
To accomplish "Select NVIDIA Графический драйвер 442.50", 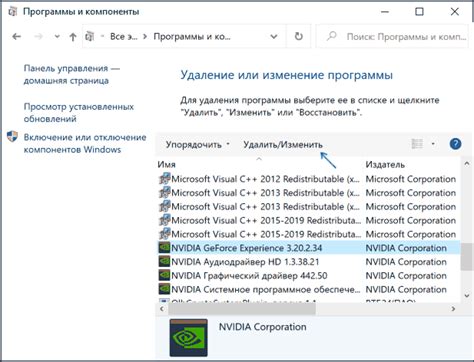I will coord(308,276).
